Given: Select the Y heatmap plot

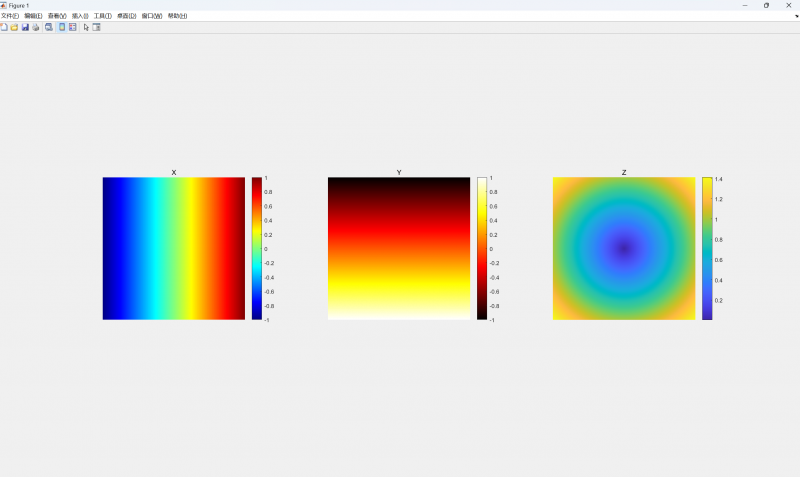Looking at the screenshot, I should [399, 248].
